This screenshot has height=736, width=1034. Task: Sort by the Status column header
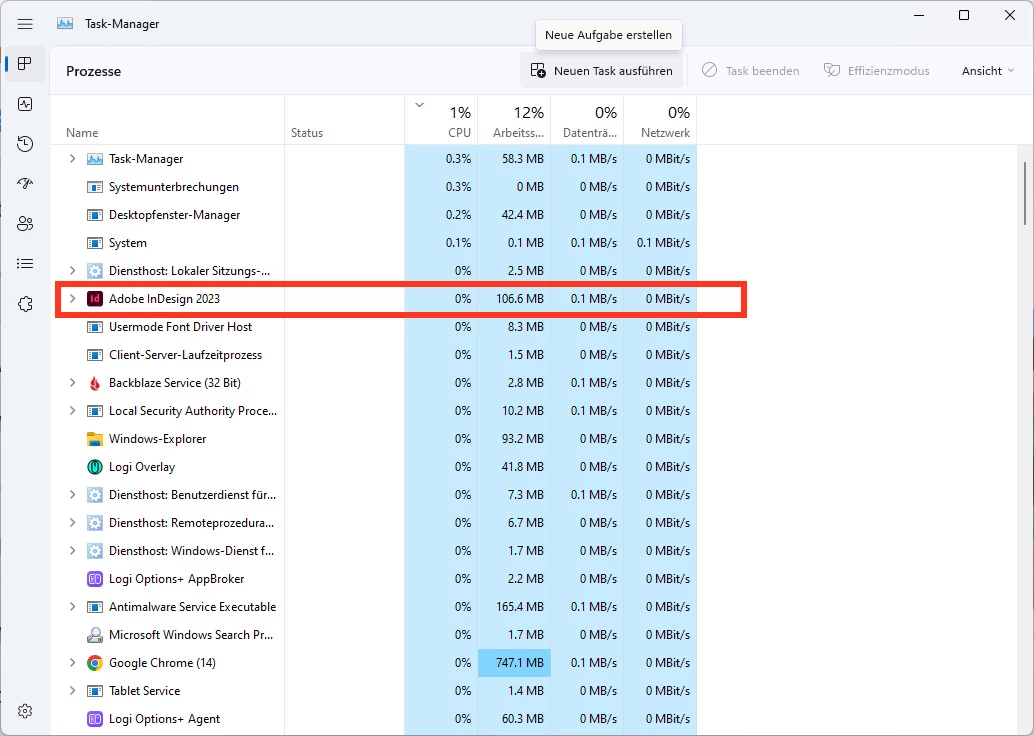click(345, 121)
